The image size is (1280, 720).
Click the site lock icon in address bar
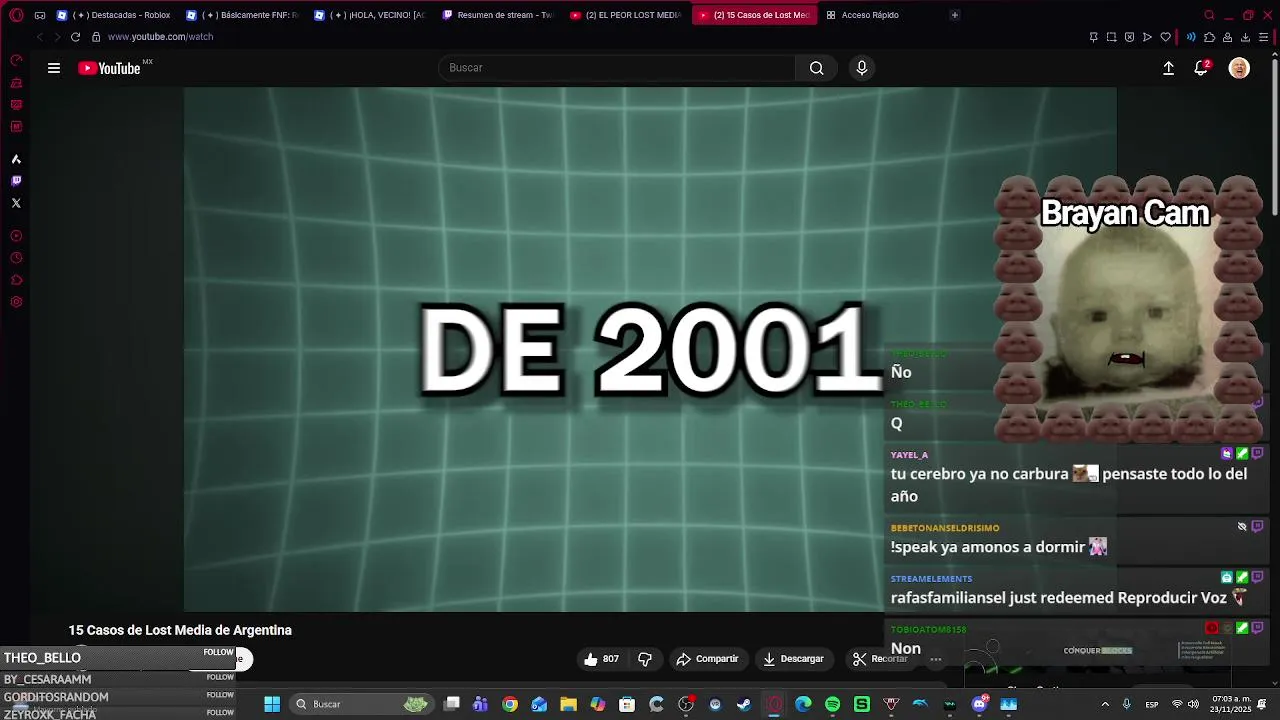pyautogui.click(x=96, y=37)
